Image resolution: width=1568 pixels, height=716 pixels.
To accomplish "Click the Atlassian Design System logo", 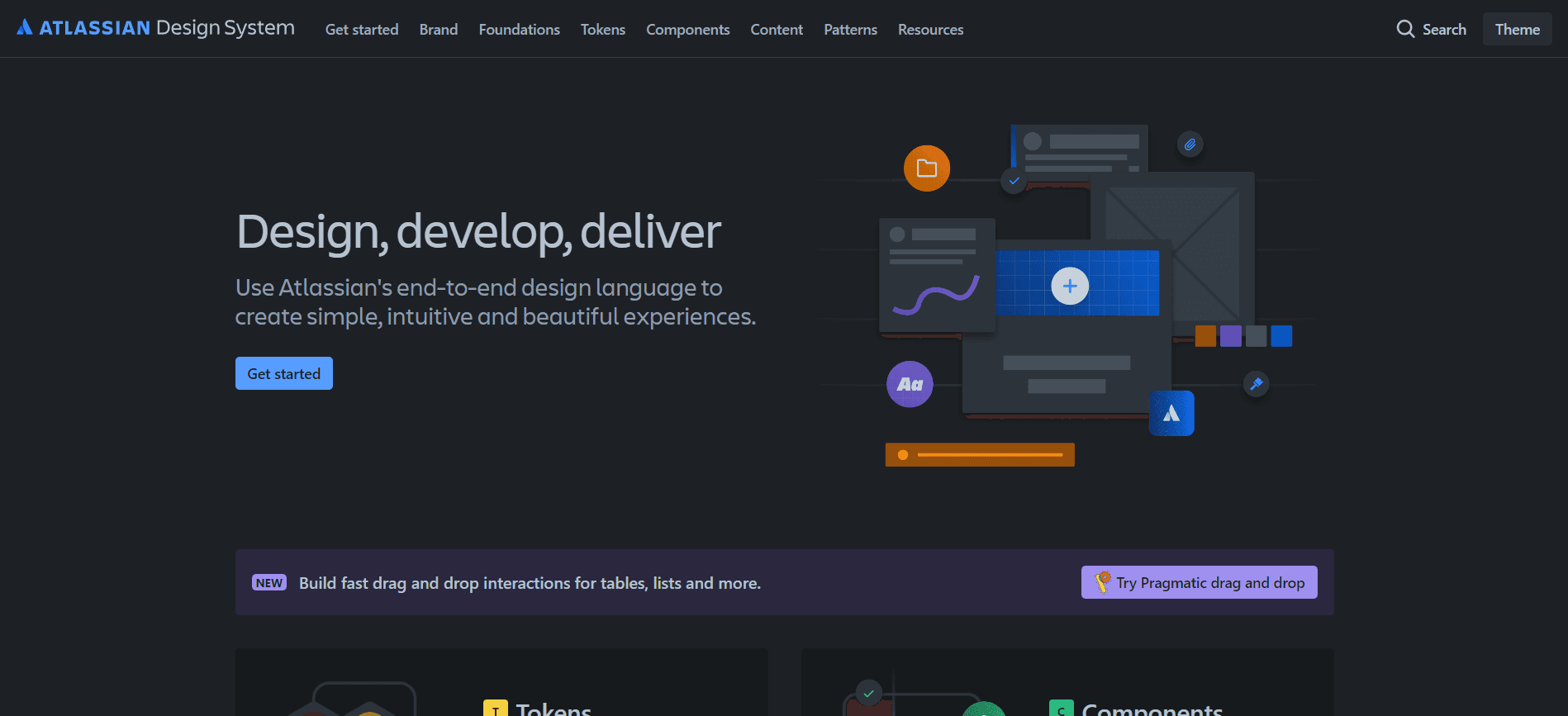I will (x=155, y=28).
